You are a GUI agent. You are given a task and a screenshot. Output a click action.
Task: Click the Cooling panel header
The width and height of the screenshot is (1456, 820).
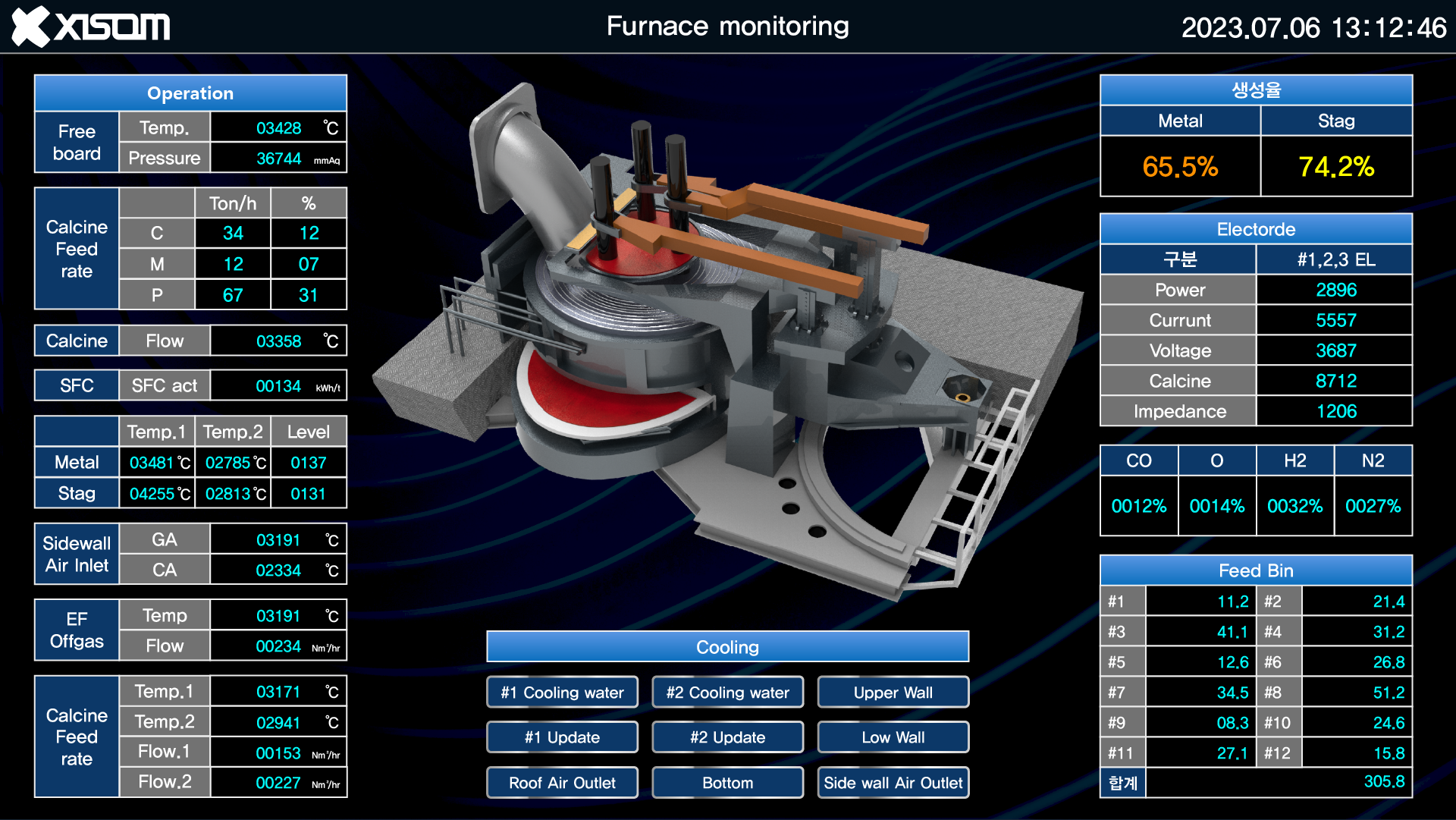tap(727, 647)
